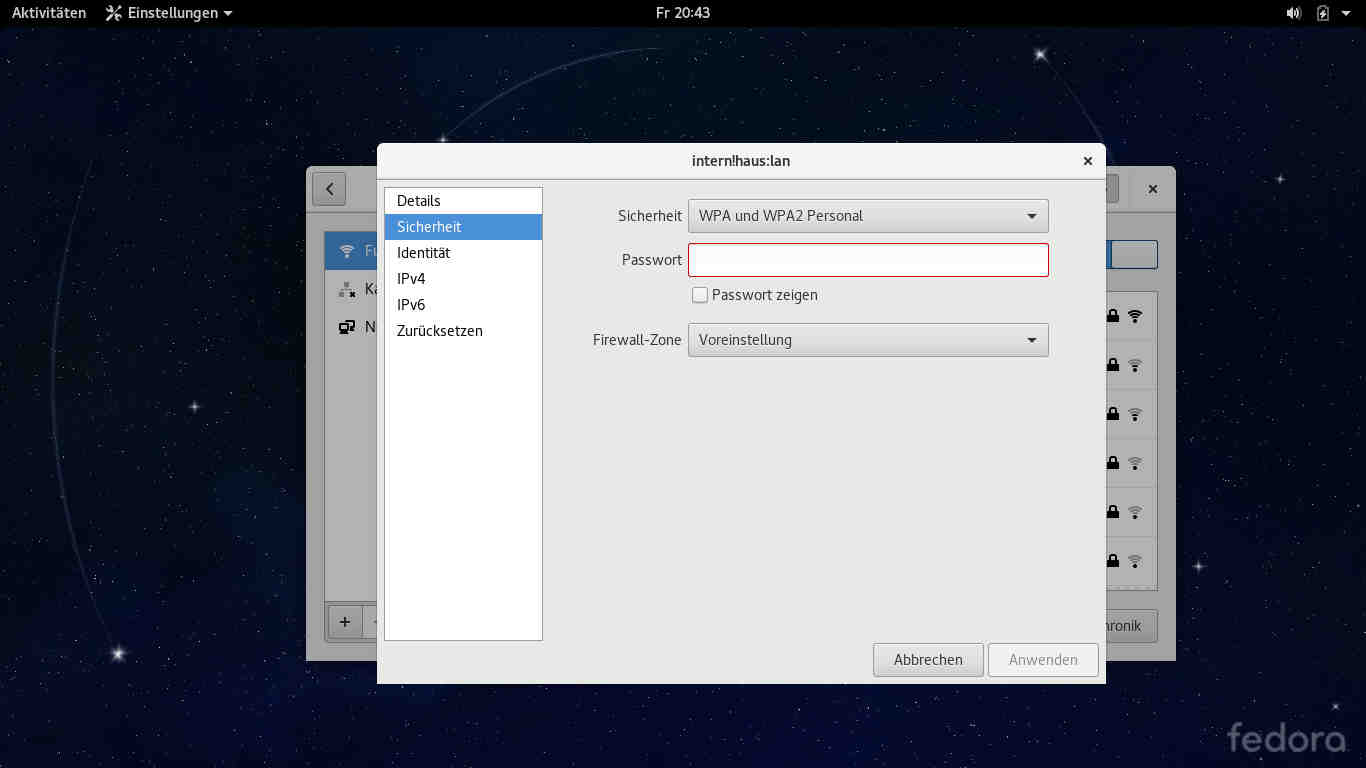
Task: Open the Sicherheit WPA dropdown
Action: tap(868, 216)
